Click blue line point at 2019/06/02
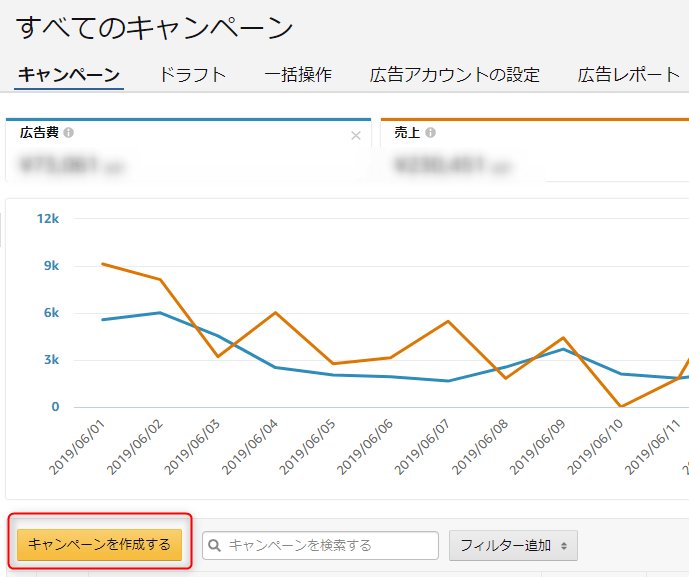Screen dimensions: 689x577 [159, 312]
